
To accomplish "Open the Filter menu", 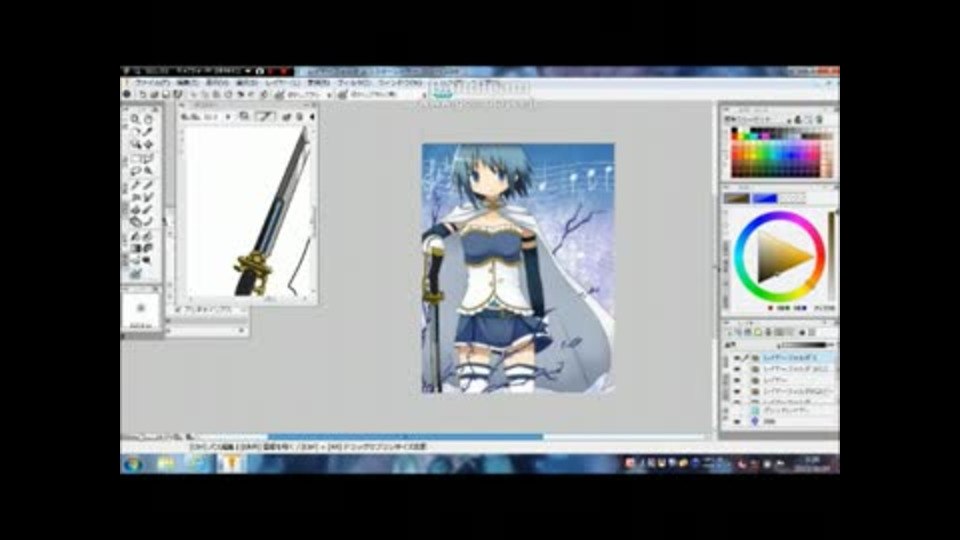I will pyautogui.click(x=354, y=83).
